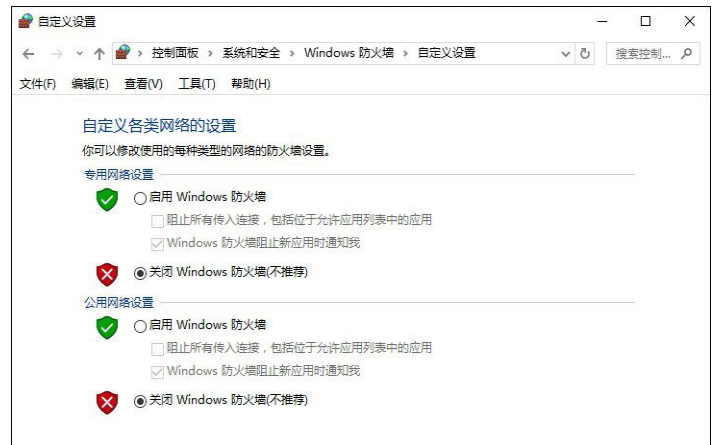Click the forward navigation arrow
Viewport: 719px width, 445px height.
click(x=56, y=53)
